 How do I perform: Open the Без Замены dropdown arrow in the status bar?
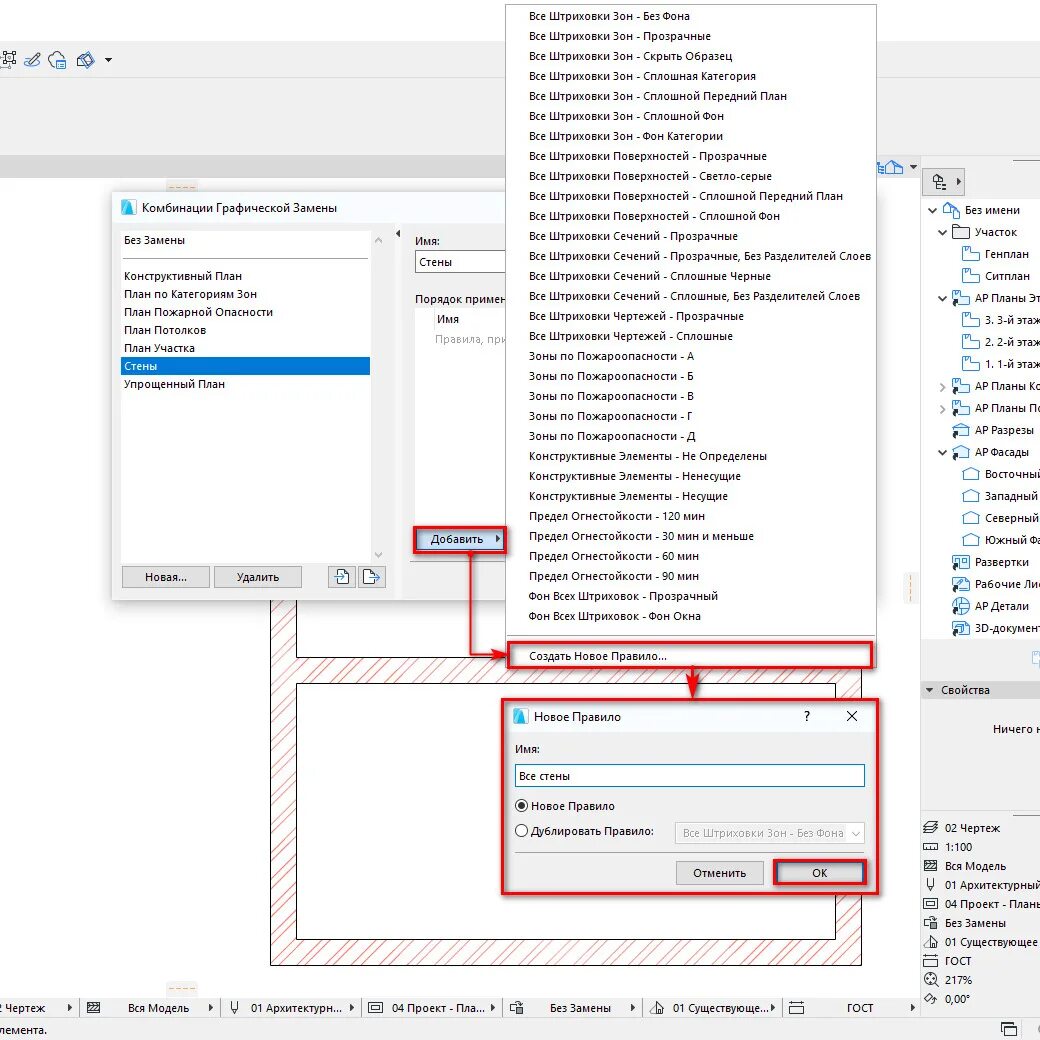632,1008
